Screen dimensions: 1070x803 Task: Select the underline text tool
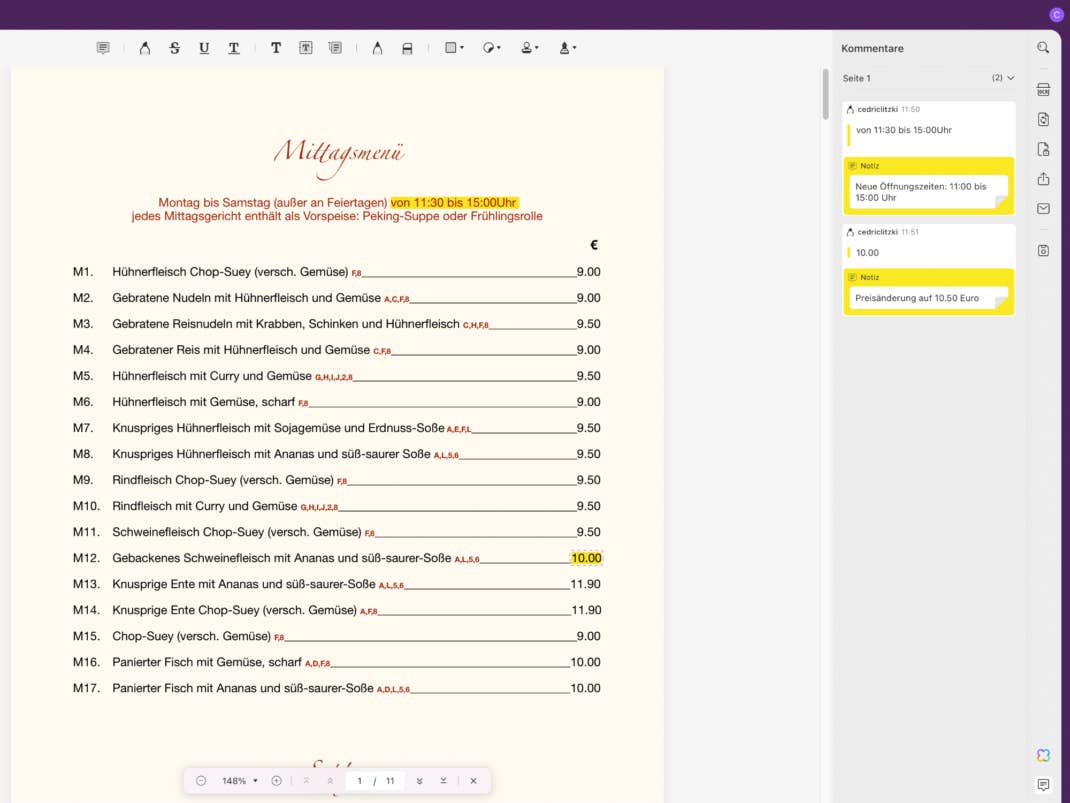(204, 48)
